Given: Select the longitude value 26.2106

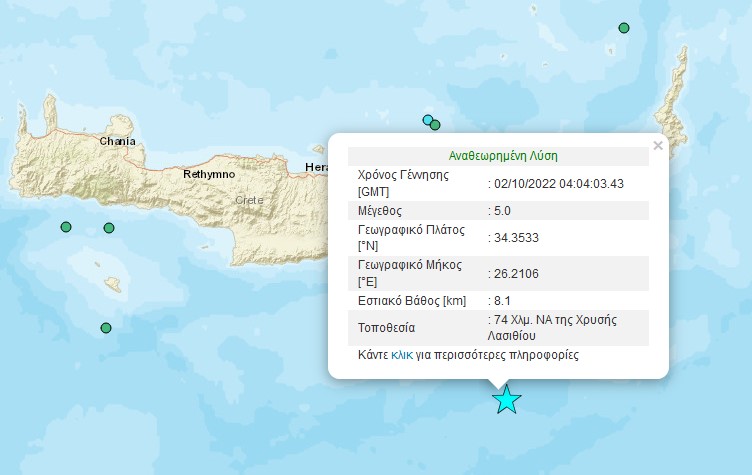Looking at the screenshot, I should [517, 273].
